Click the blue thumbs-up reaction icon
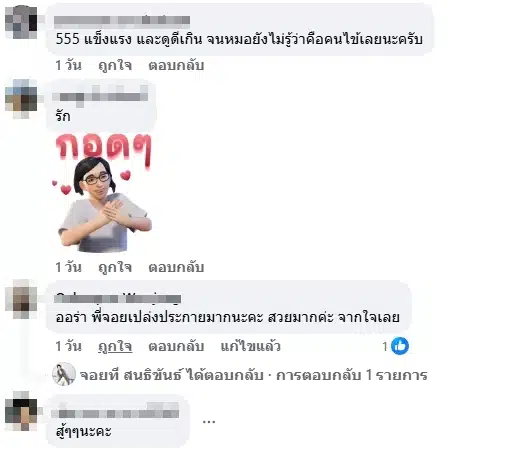The height and width of the screenshot is (449, 524). pos(400,346)
